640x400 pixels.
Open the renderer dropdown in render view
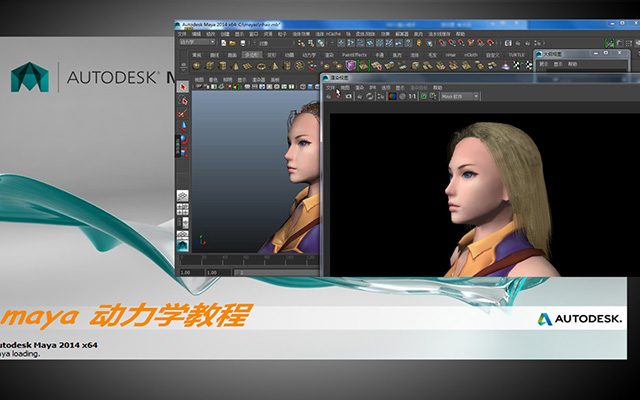[460, 96]
